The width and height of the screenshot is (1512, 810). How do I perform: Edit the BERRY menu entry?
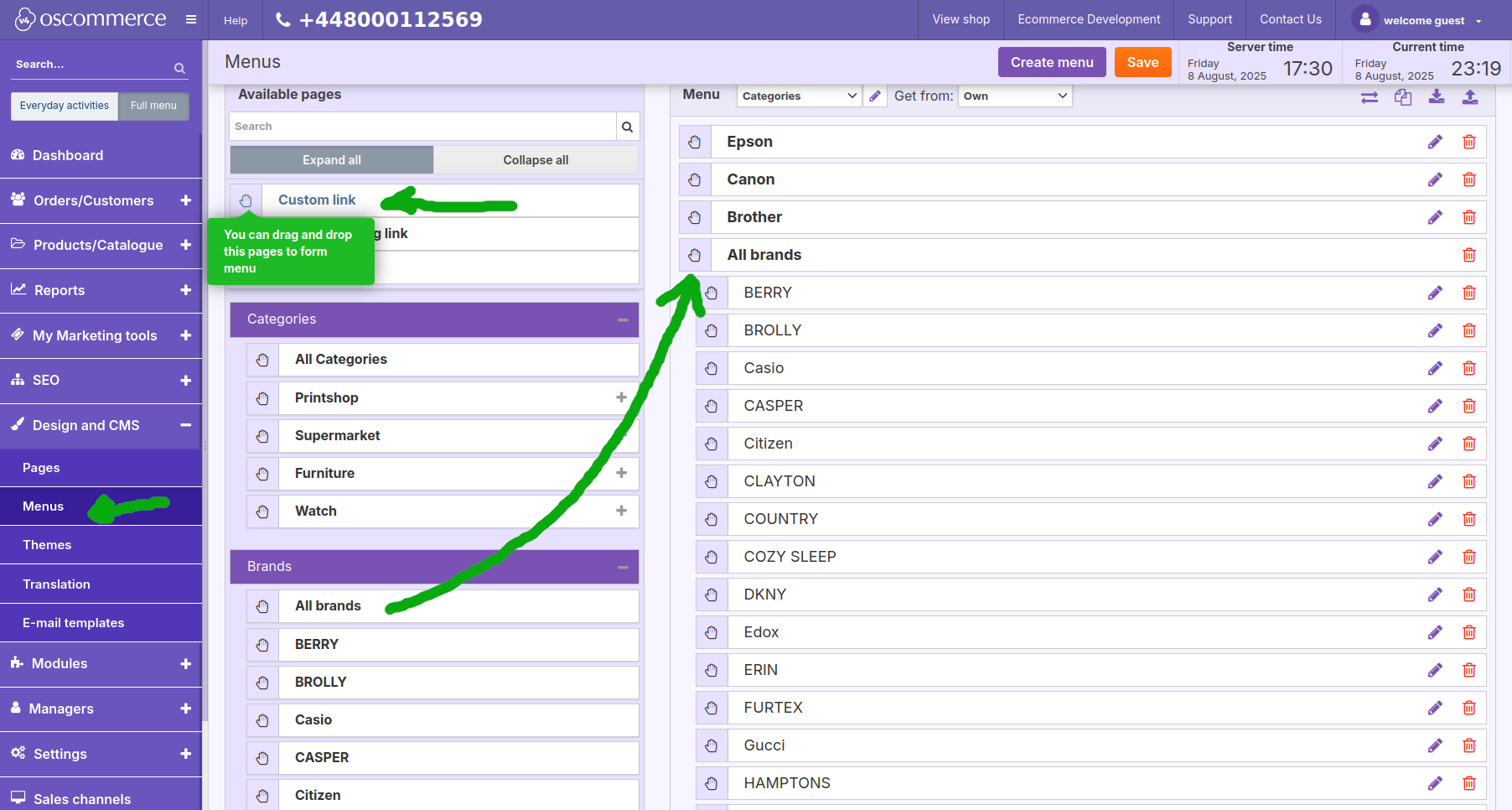(x=1436, y=293)
